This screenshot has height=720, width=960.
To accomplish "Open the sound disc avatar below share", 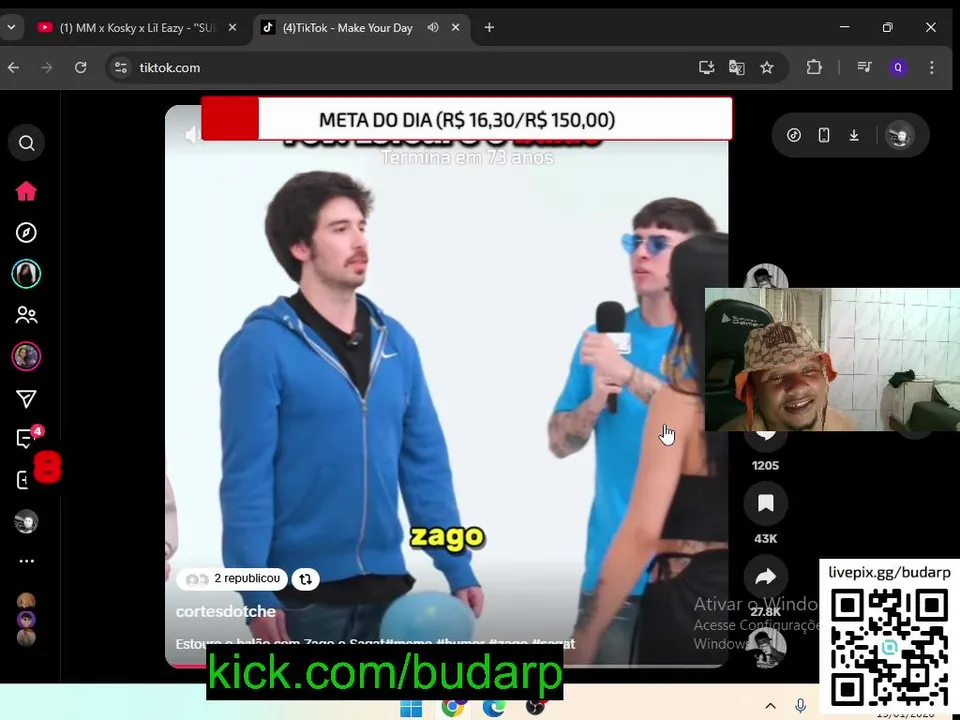I will click(x=765, y=648).
